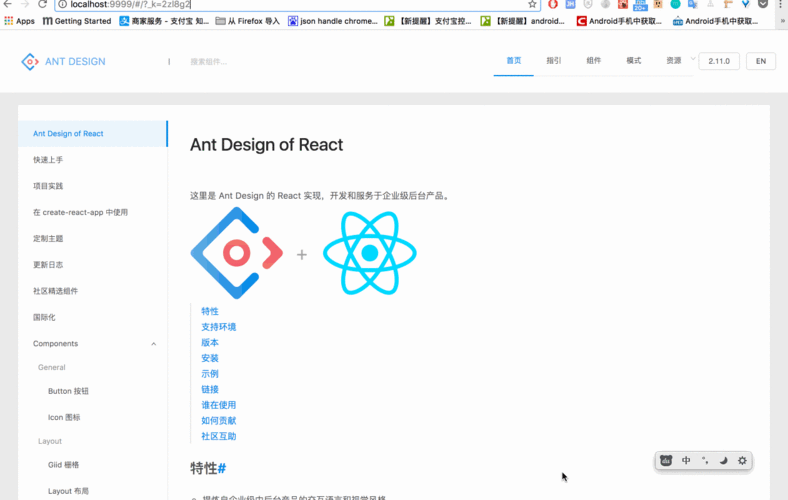Jump to 安装 in the table of contents

[210, 358]
